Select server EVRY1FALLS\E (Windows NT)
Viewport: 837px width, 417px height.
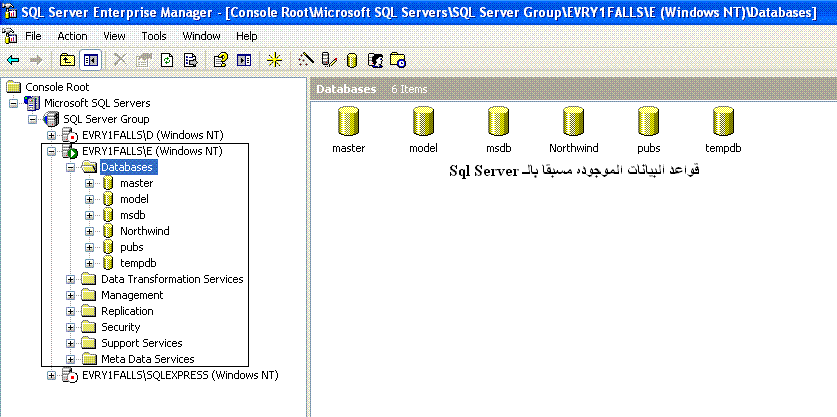[152, 151]
